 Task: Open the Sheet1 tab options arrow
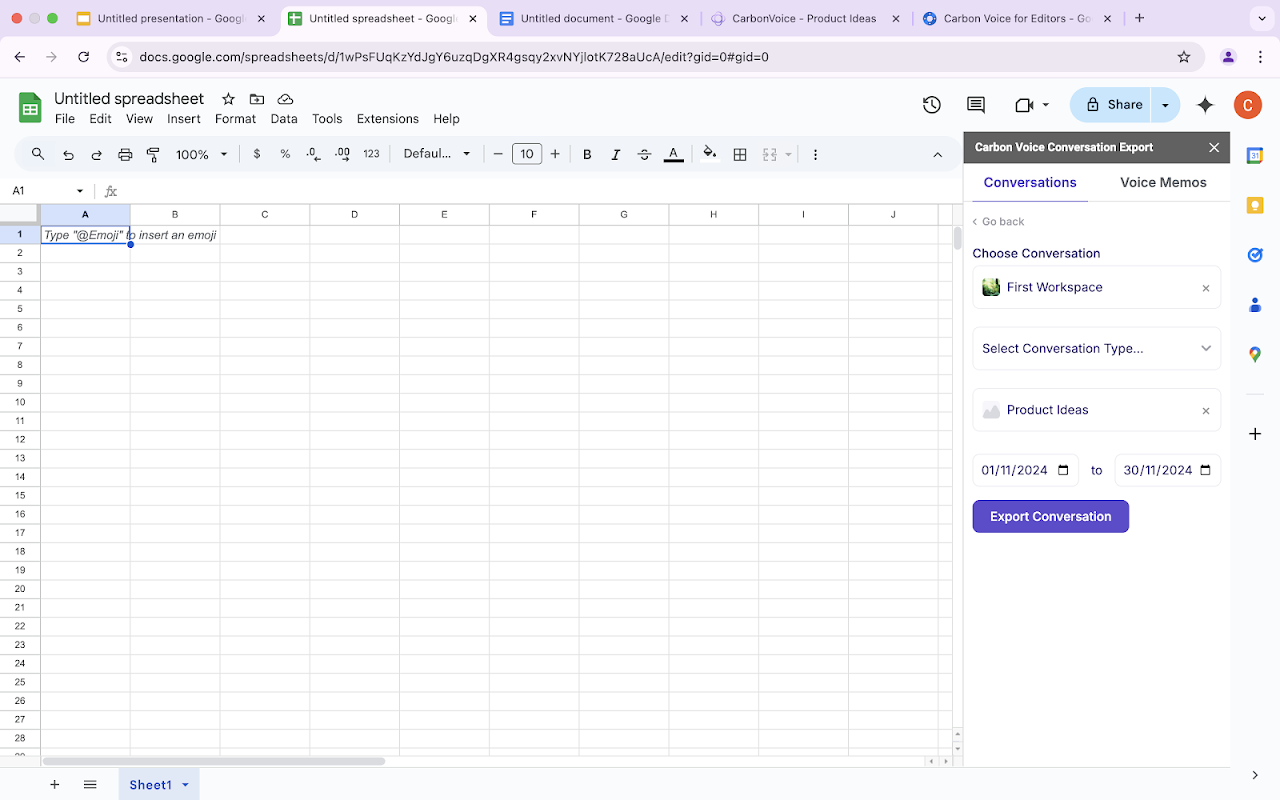185,785
